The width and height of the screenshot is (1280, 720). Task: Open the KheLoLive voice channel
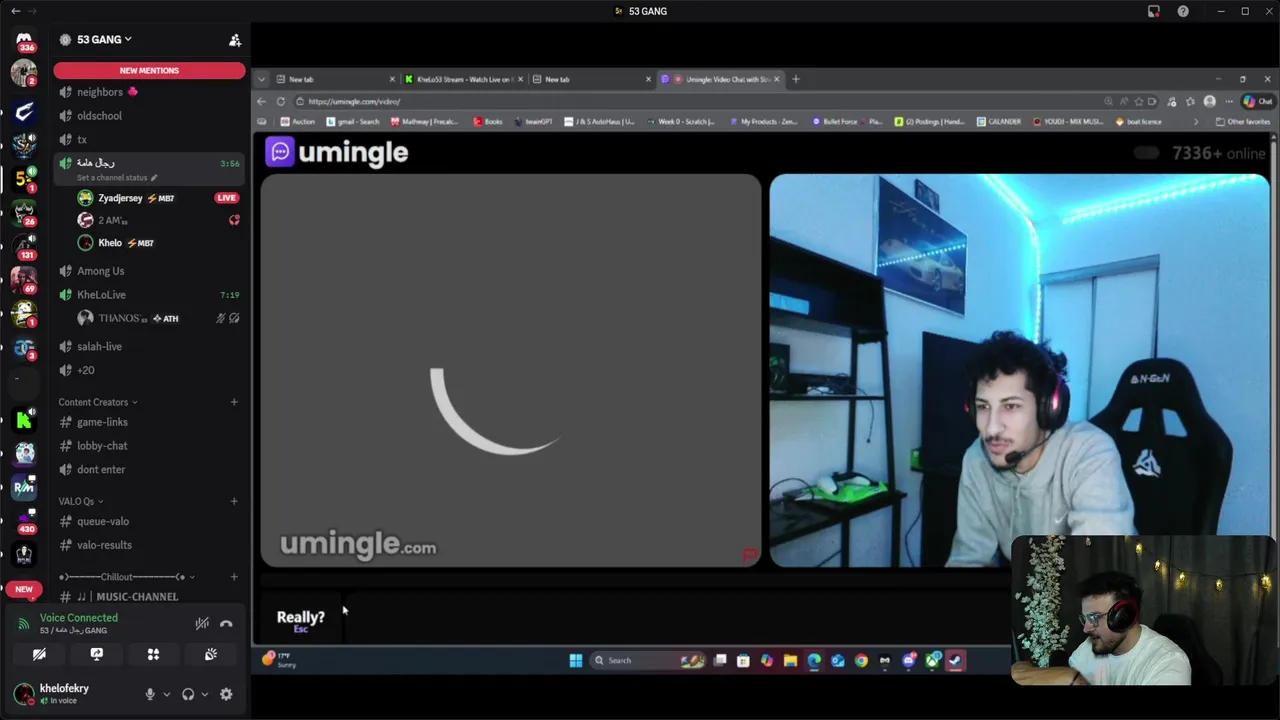click(x=149, y=295)
